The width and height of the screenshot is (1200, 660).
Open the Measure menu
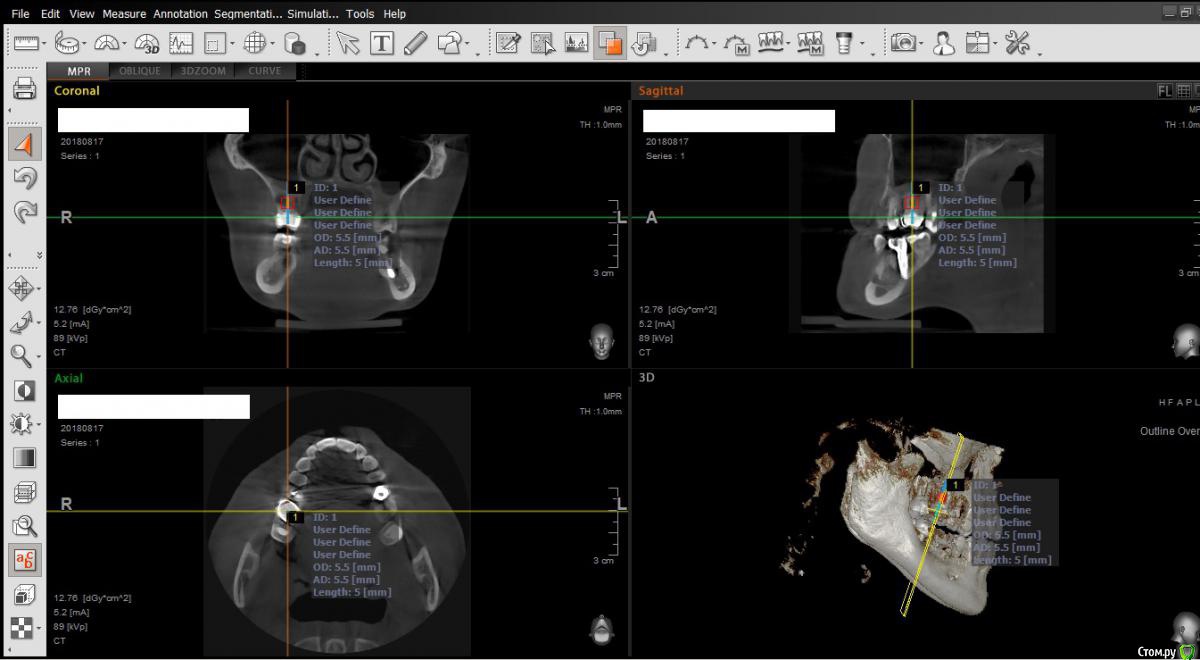tap(124, 14)
